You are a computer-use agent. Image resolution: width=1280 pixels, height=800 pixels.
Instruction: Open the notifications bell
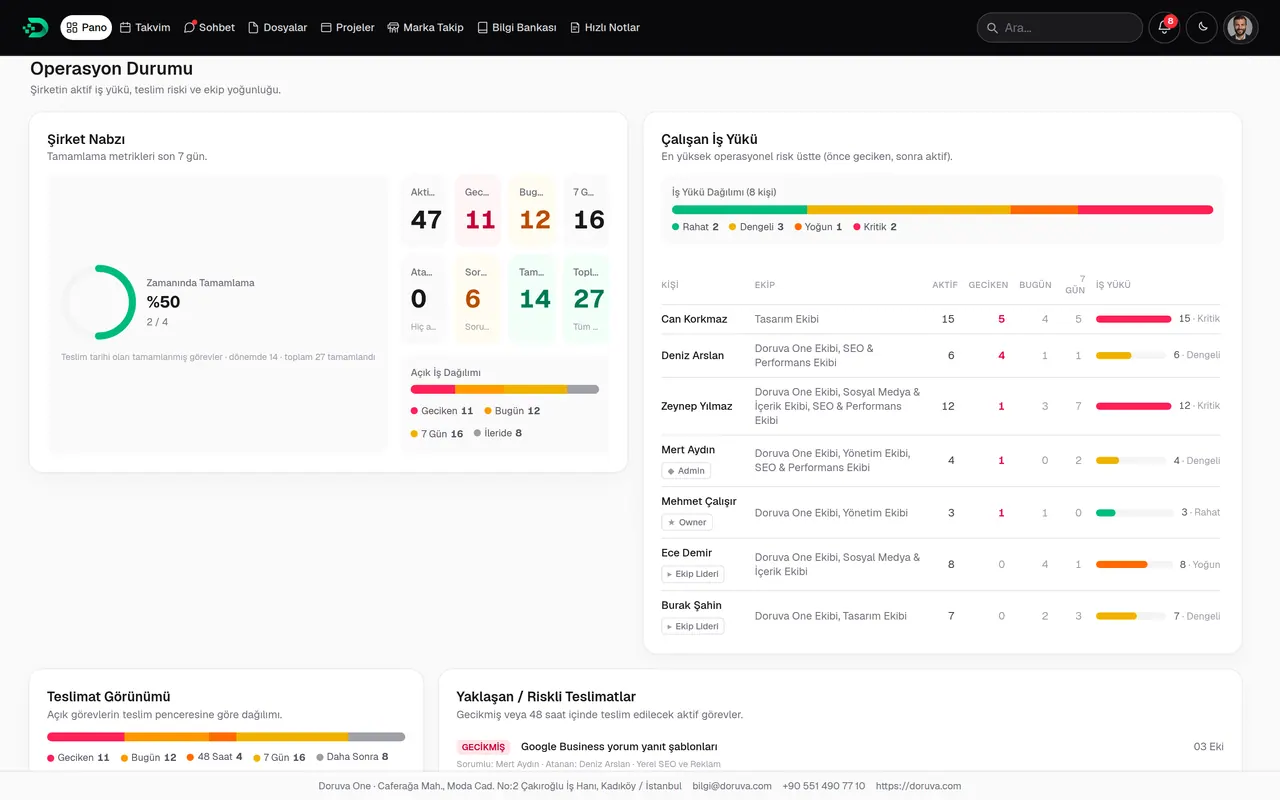tap(1164, 28)
